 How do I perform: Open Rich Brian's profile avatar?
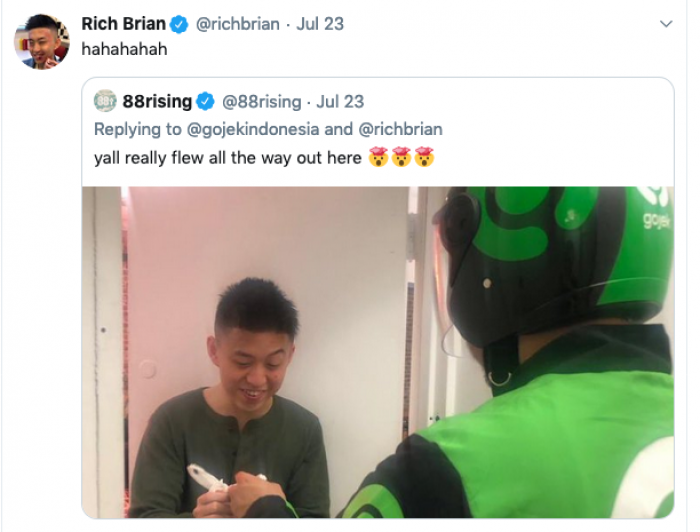click(x=42, y=42)
